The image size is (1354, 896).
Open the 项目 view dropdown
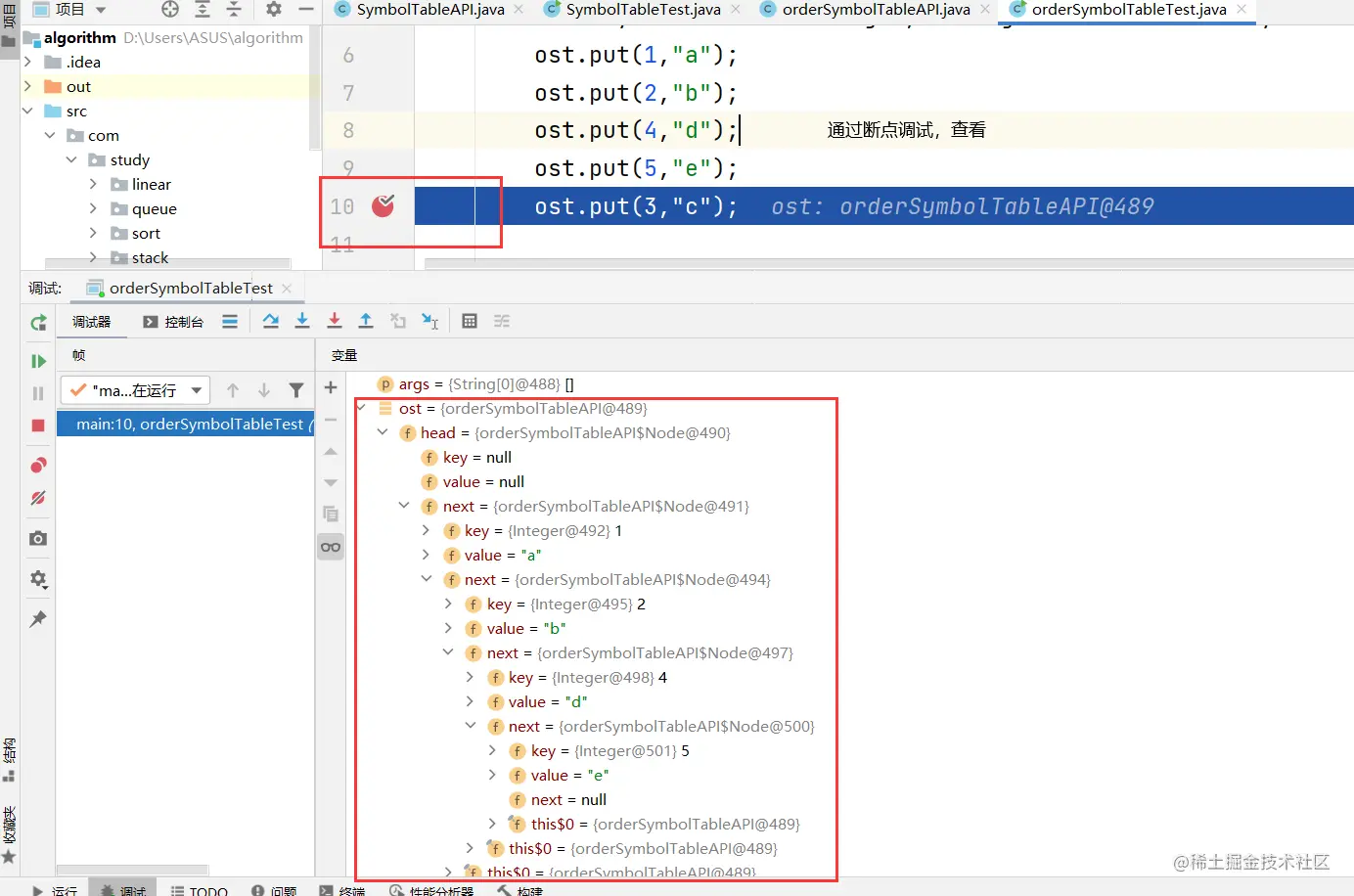click(x=69, y=9)
